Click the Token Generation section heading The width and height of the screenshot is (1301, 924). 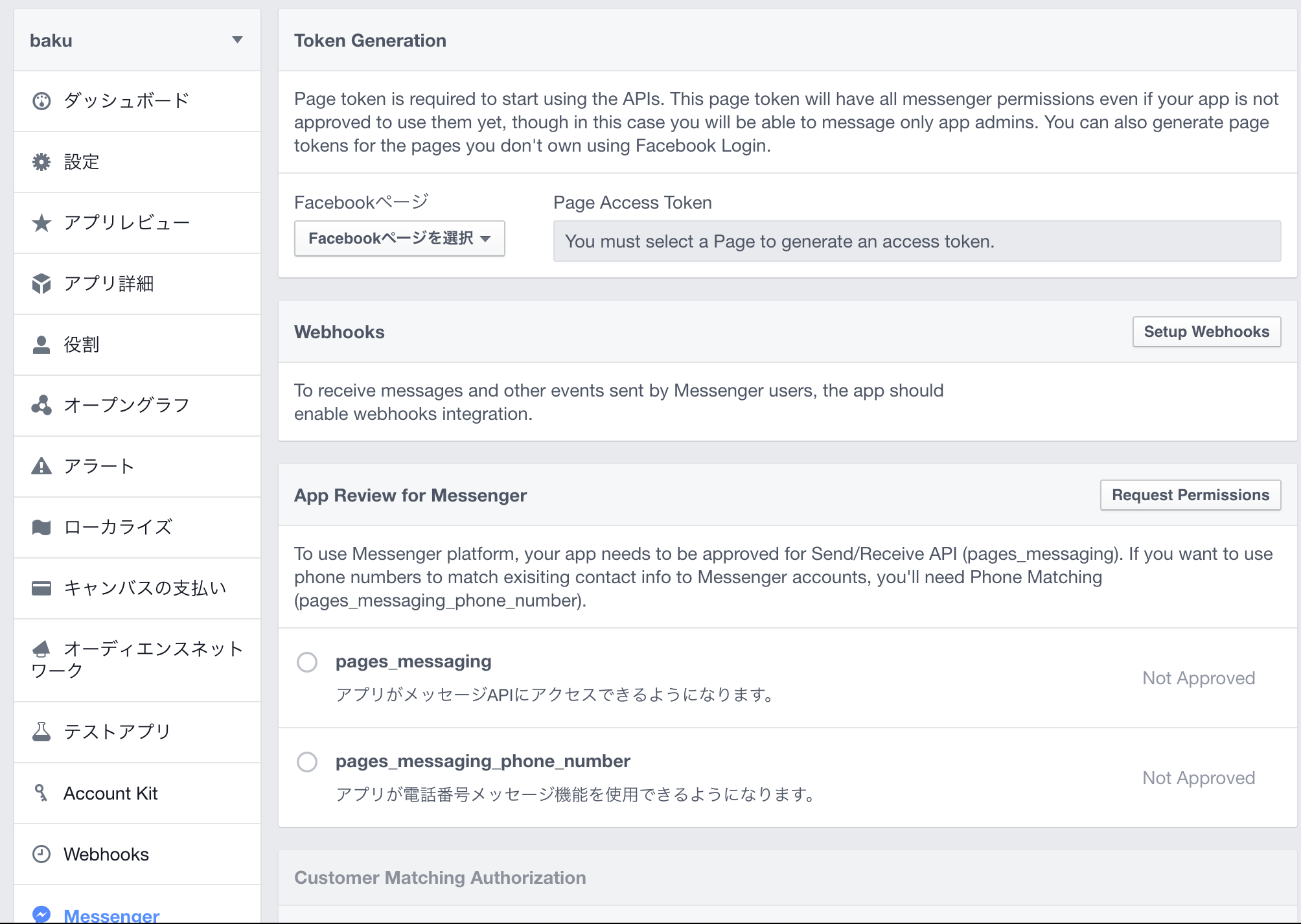(x=370, y=40)
